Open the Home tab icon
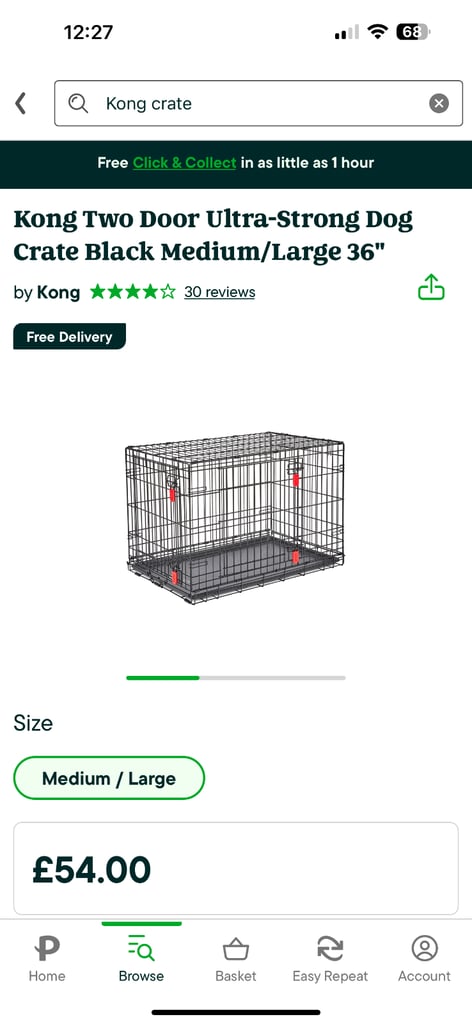Image resolution: width=472 pixels, height=1024 pixels. click(x=47, y=948)
